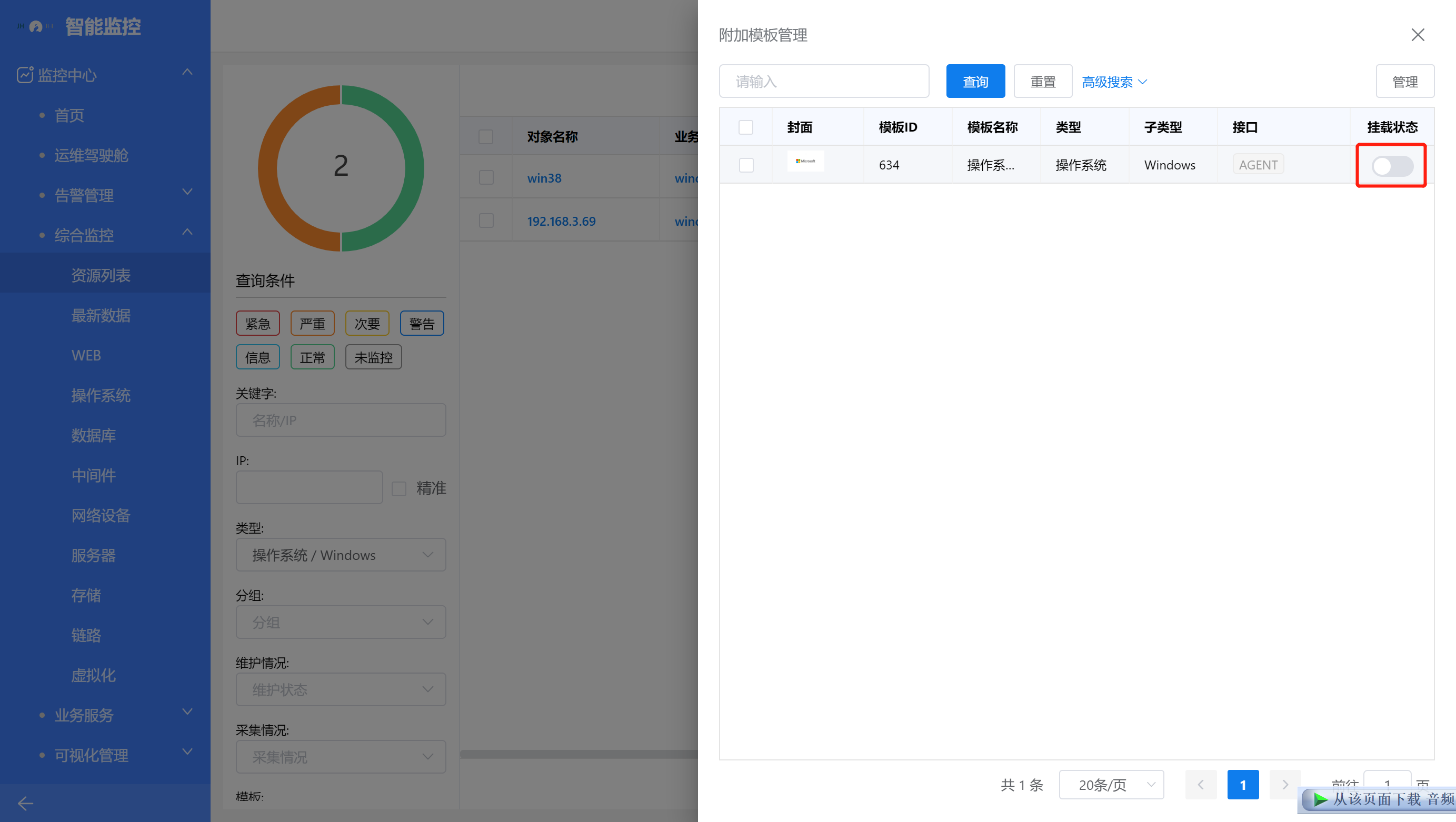Viewport: 1456px width, 822px height.
Task: Check the checkbox for template 634 row
Action: [746, 165]
